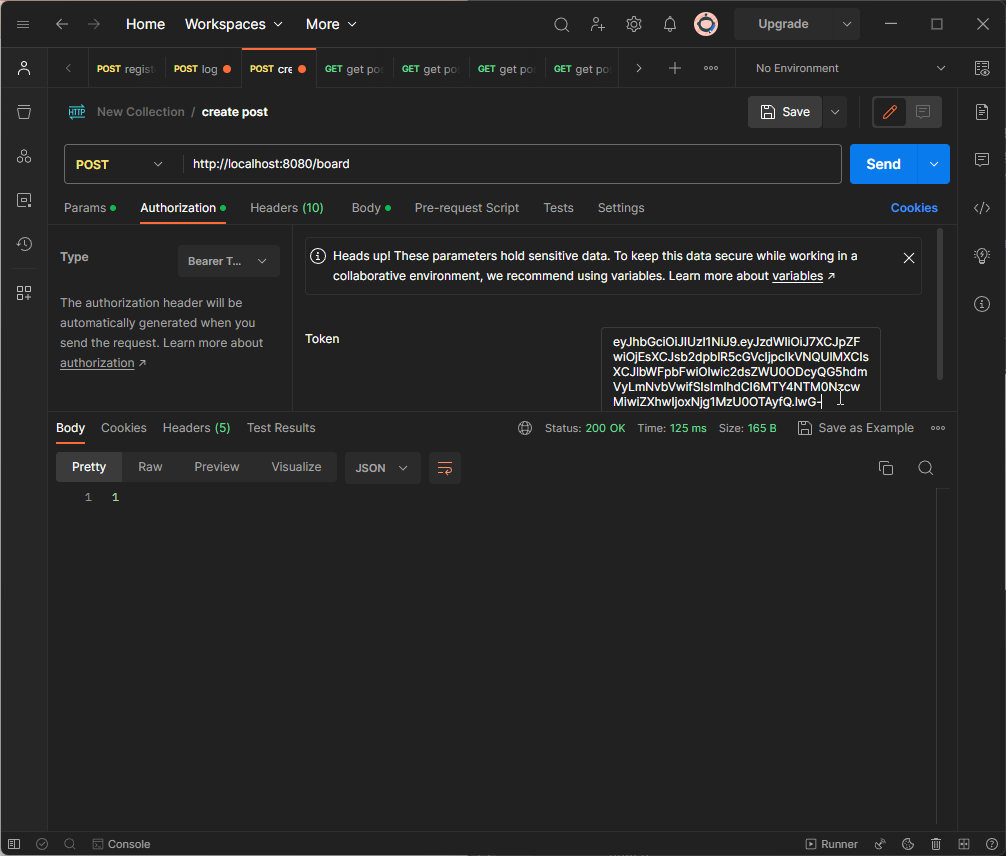Open the request Info icon

[x=982, y=304]
